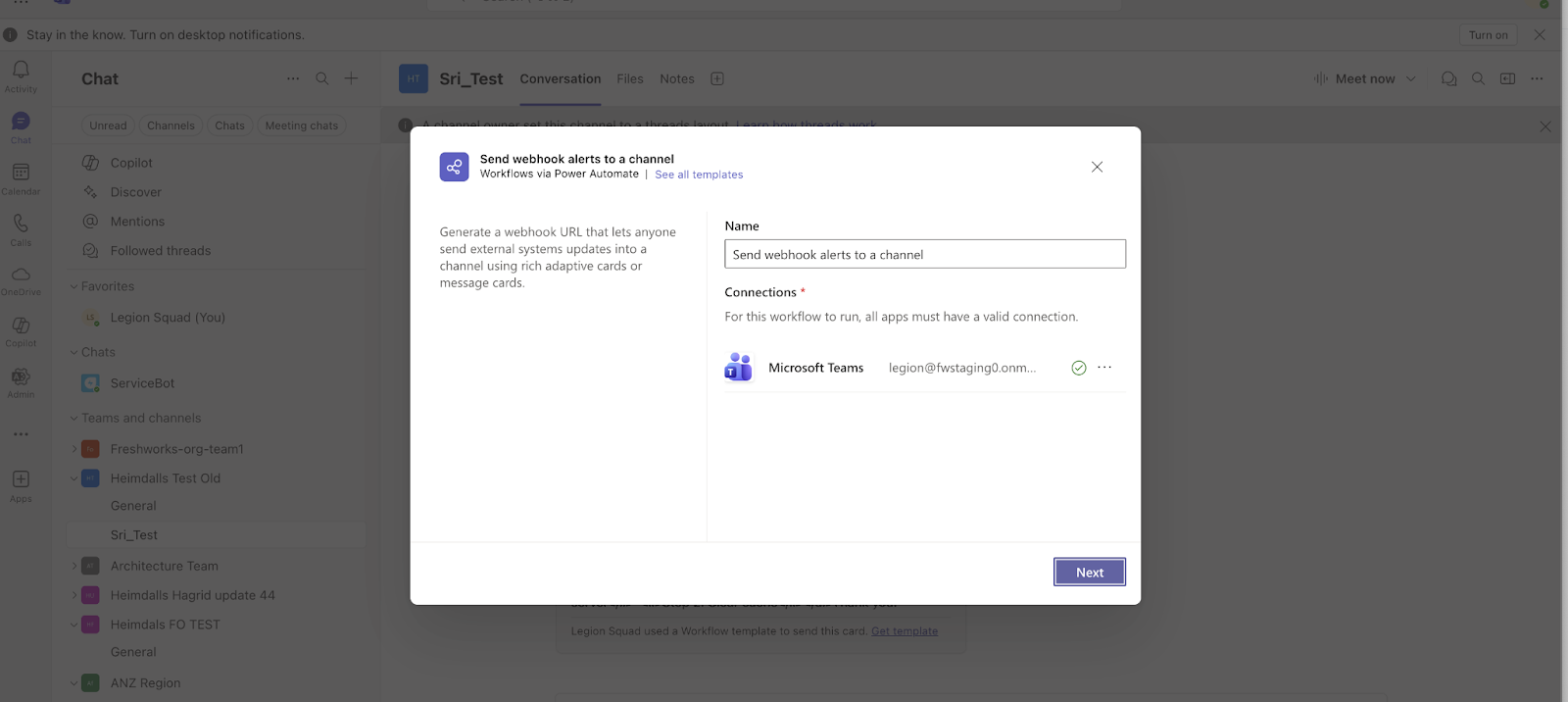Search within the Sri_Test channel

tap(1478, 78)
